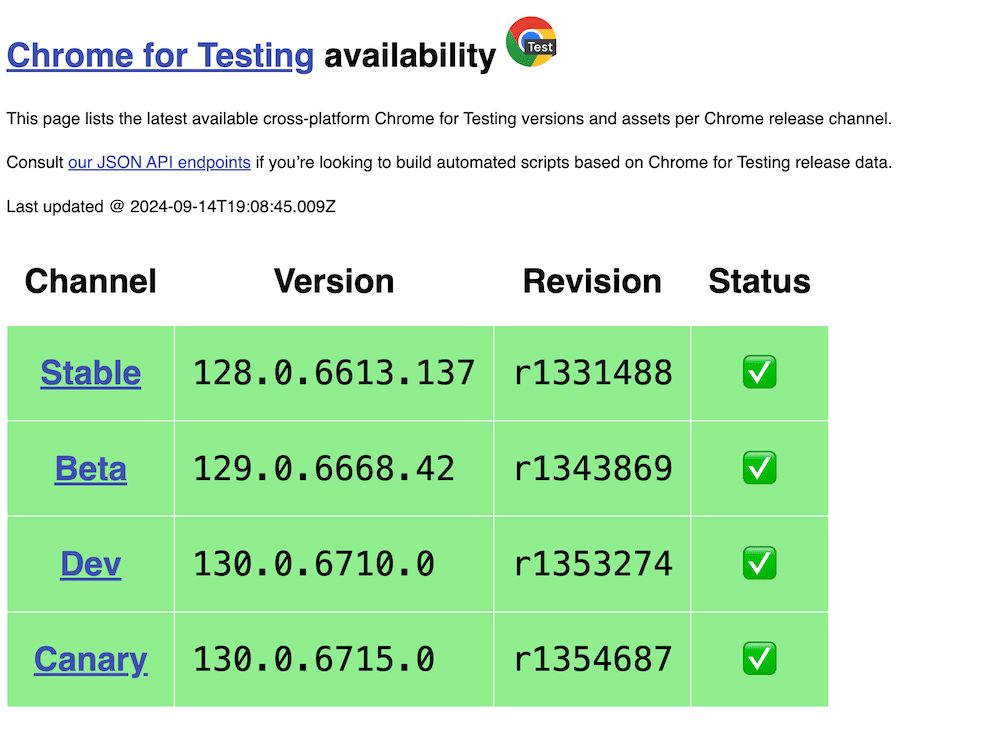Click the Canary revision r1354687
Image resolution: width=1000 pixels, height=753 pixels.
click(x=593, y=659)
